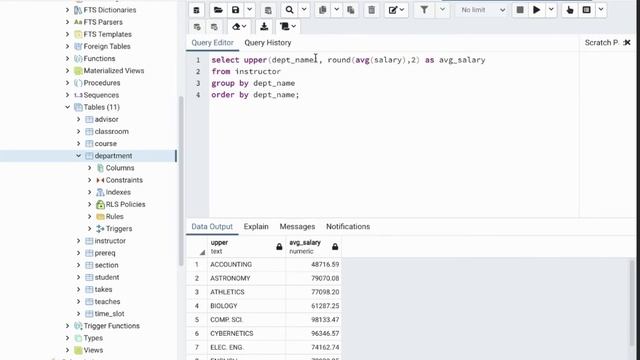The width and height of the screenshot is (640, 360).
Task: Open the Macros scroll dropdown
Action: [x=288, y=27]
